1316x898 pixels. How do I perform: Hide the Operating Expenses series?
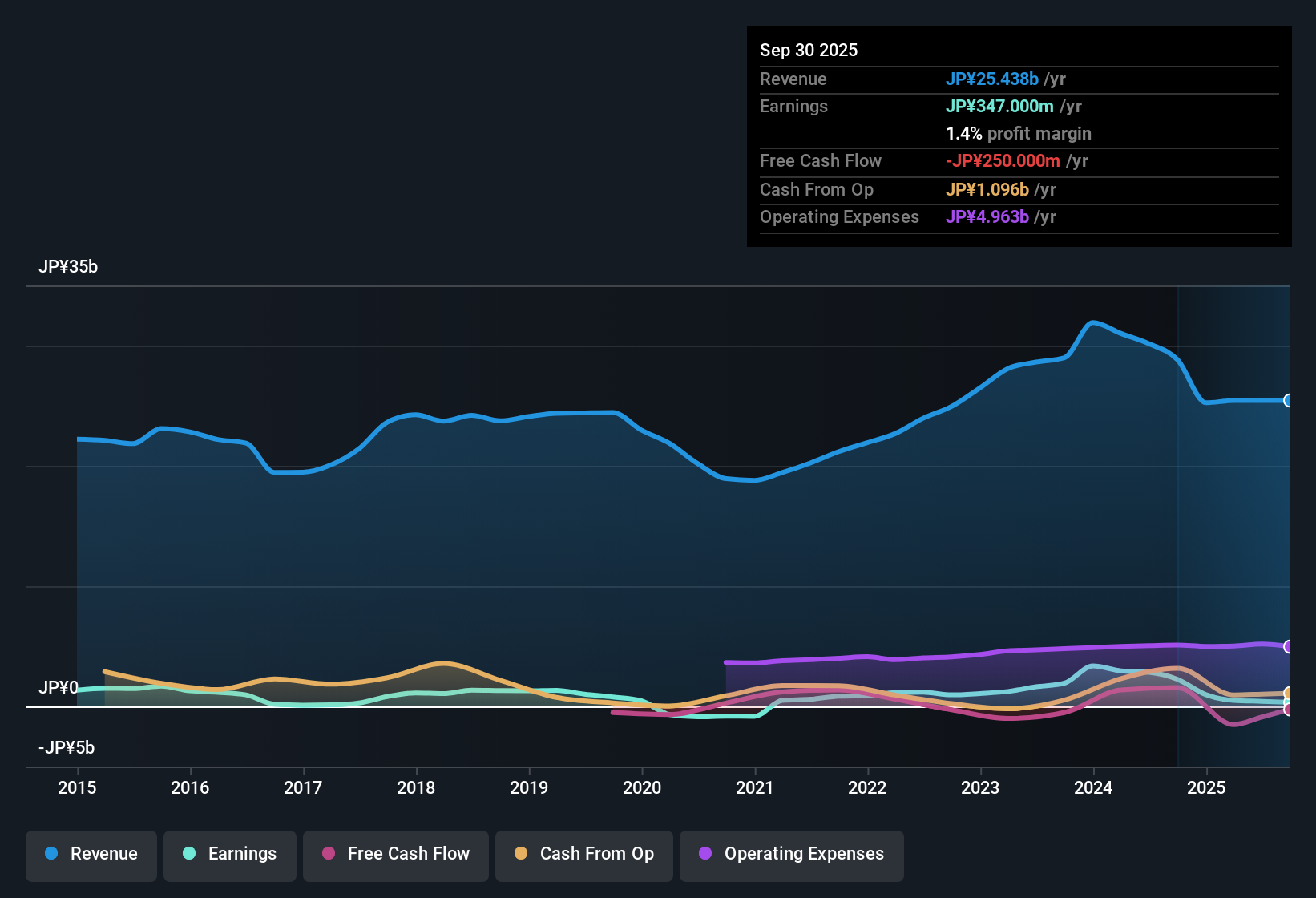tap(791, 854)
